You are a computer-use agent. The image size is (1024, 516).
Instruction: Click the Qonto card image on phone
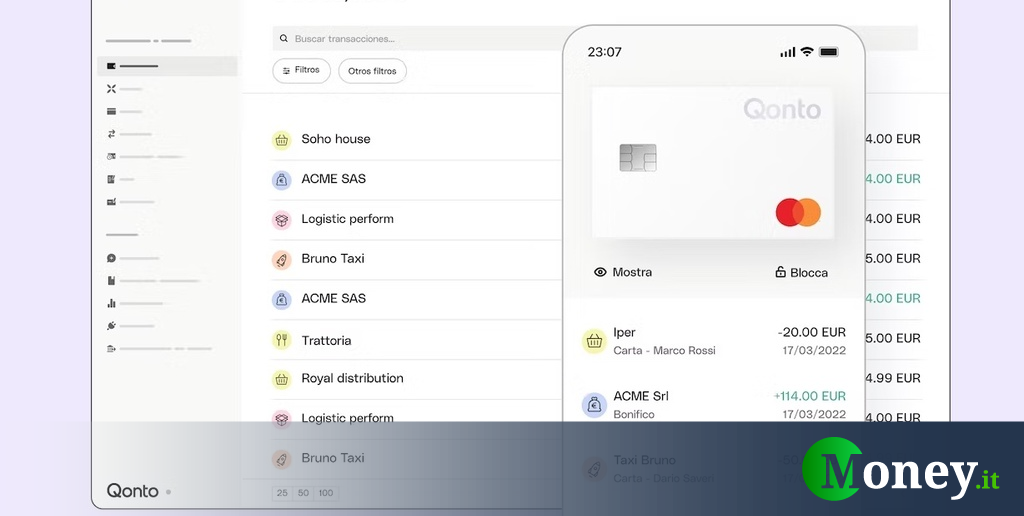713,163
